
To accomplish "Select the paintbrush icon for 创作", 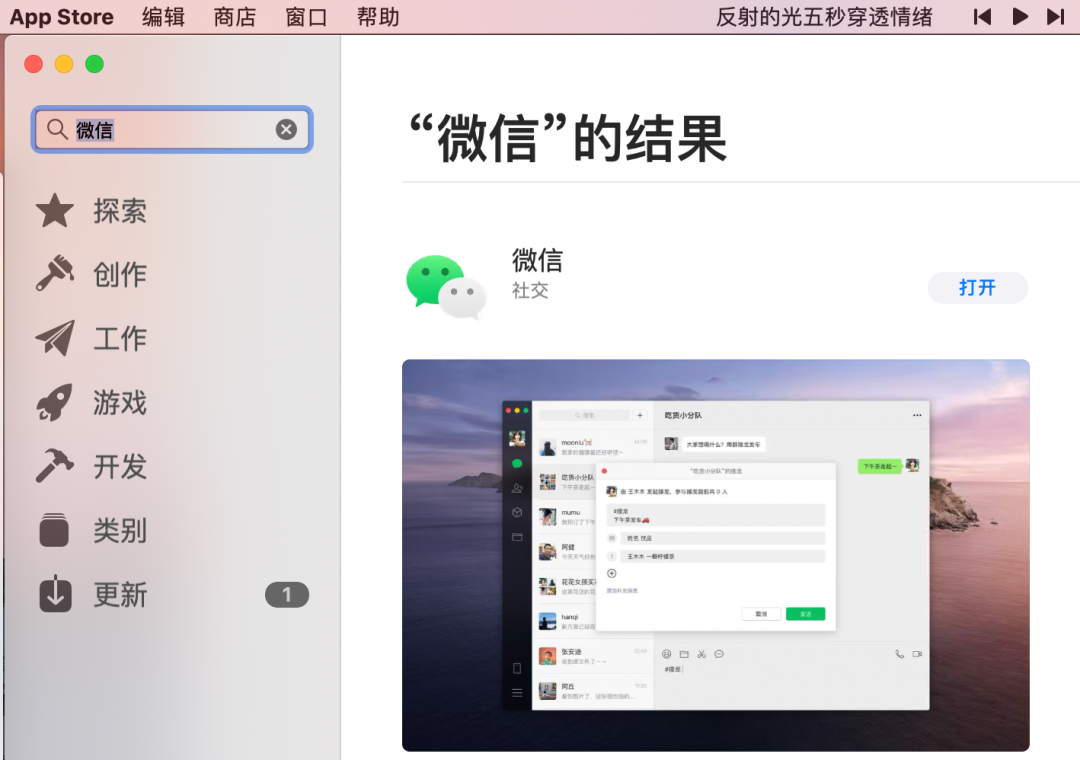I will click(55, 274).
